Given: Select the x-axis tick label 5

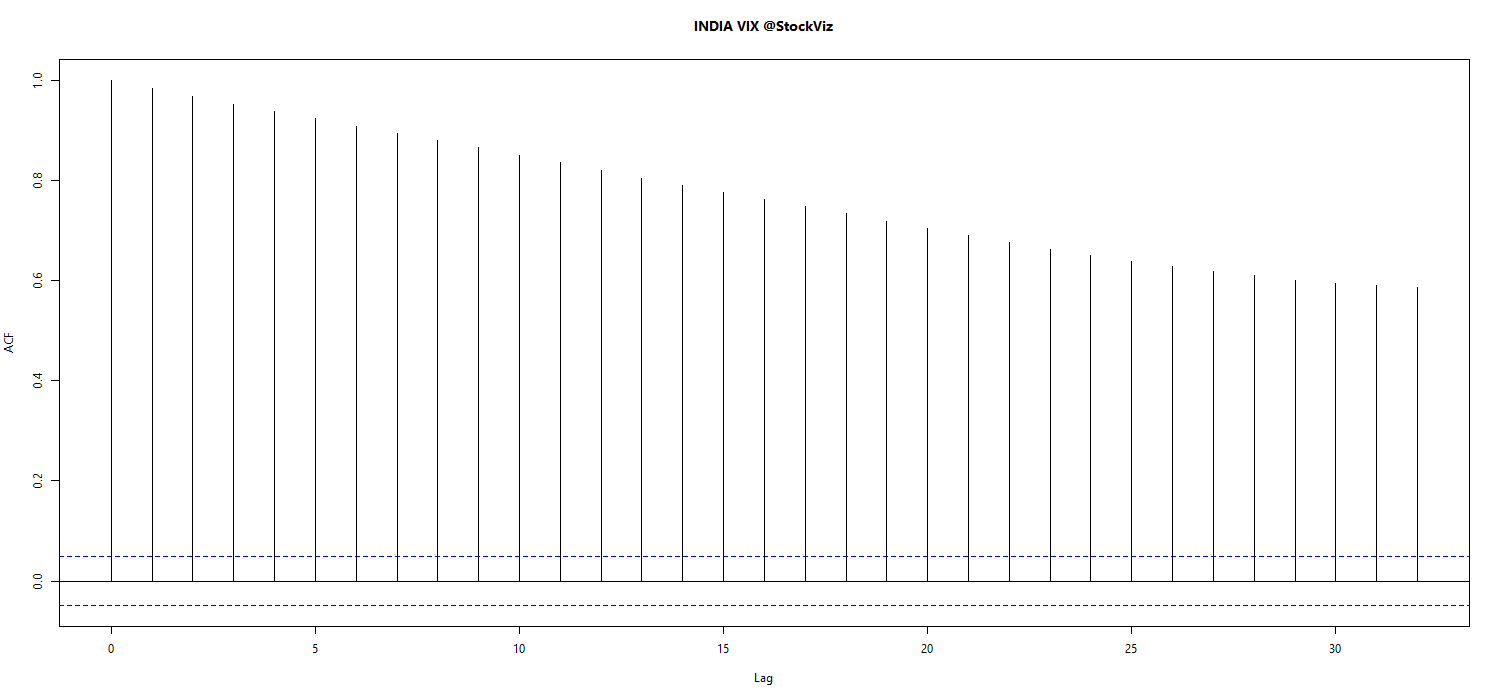Looking at the screenshot, I should click(315, 647).
